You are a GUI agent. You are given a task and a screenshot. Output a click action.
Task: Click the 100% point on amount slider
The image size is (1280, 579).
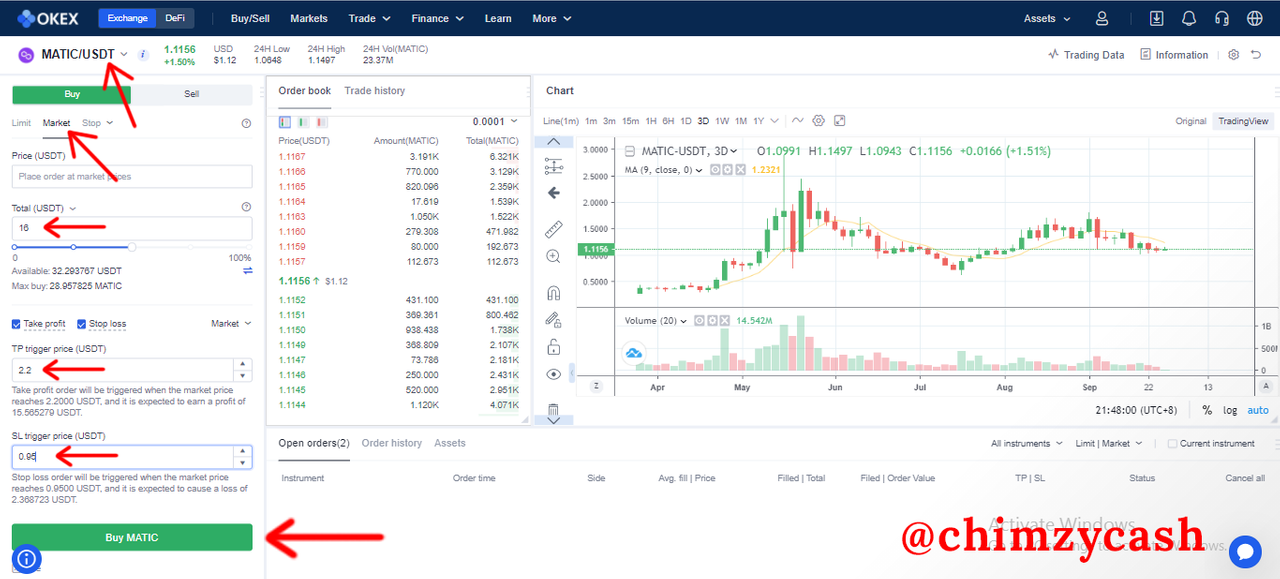coord(250,246)
